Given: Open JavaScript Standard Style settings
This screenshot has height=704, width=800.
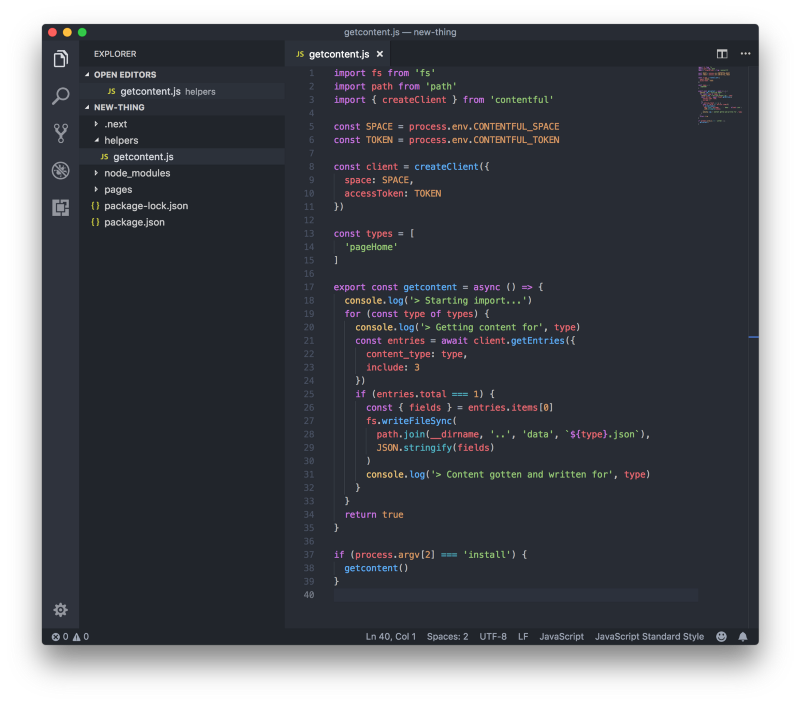Looking at the screenshot, I should tap(651, 636).
